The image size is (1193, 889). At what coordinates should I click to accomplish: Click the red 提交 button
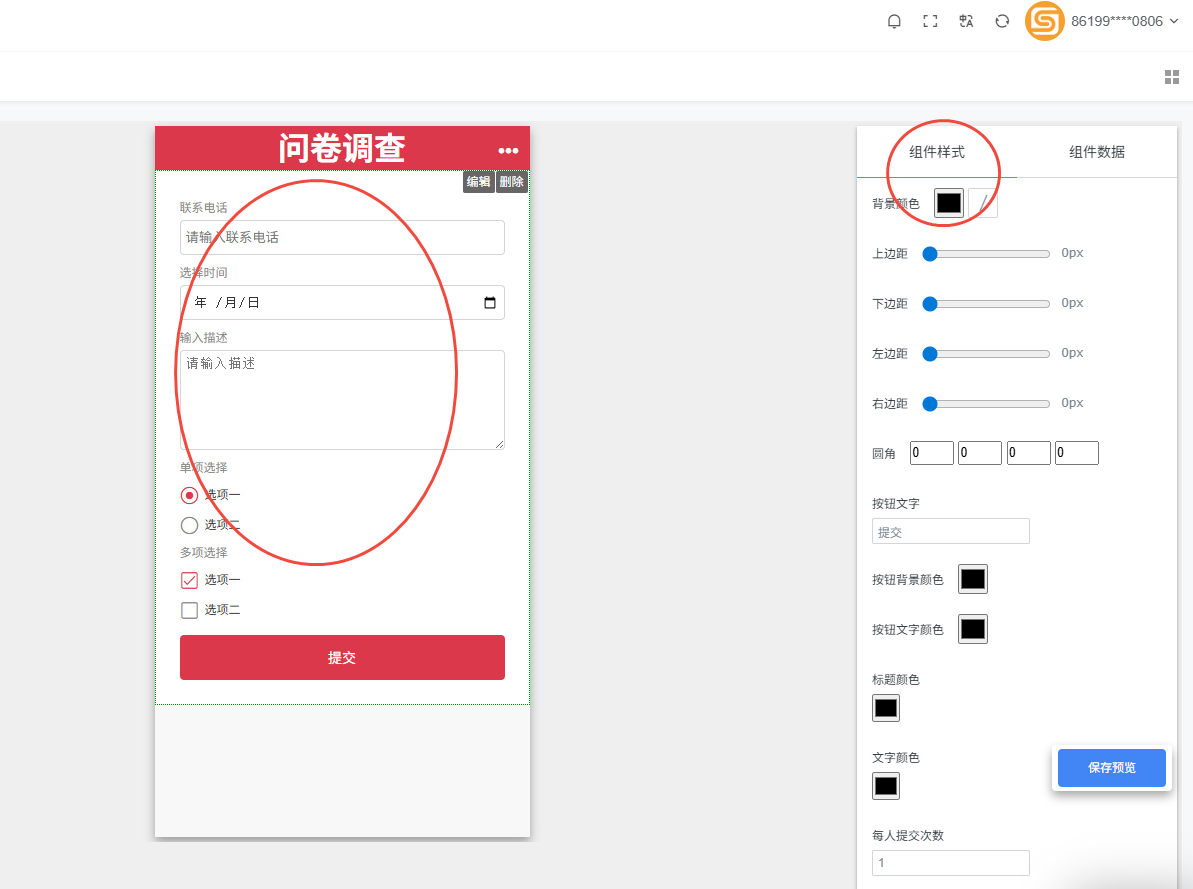click(342, 657)
